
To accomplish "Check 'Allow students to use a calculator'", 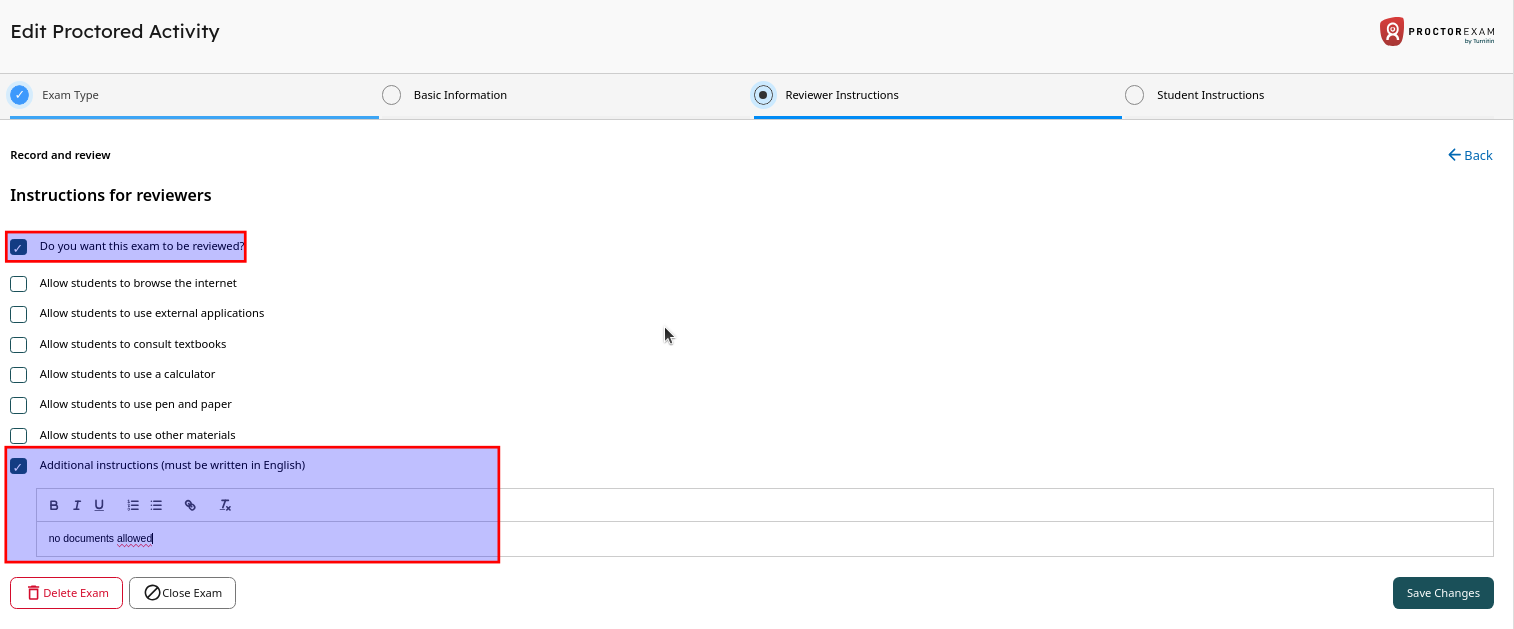I will click(18, 375).
